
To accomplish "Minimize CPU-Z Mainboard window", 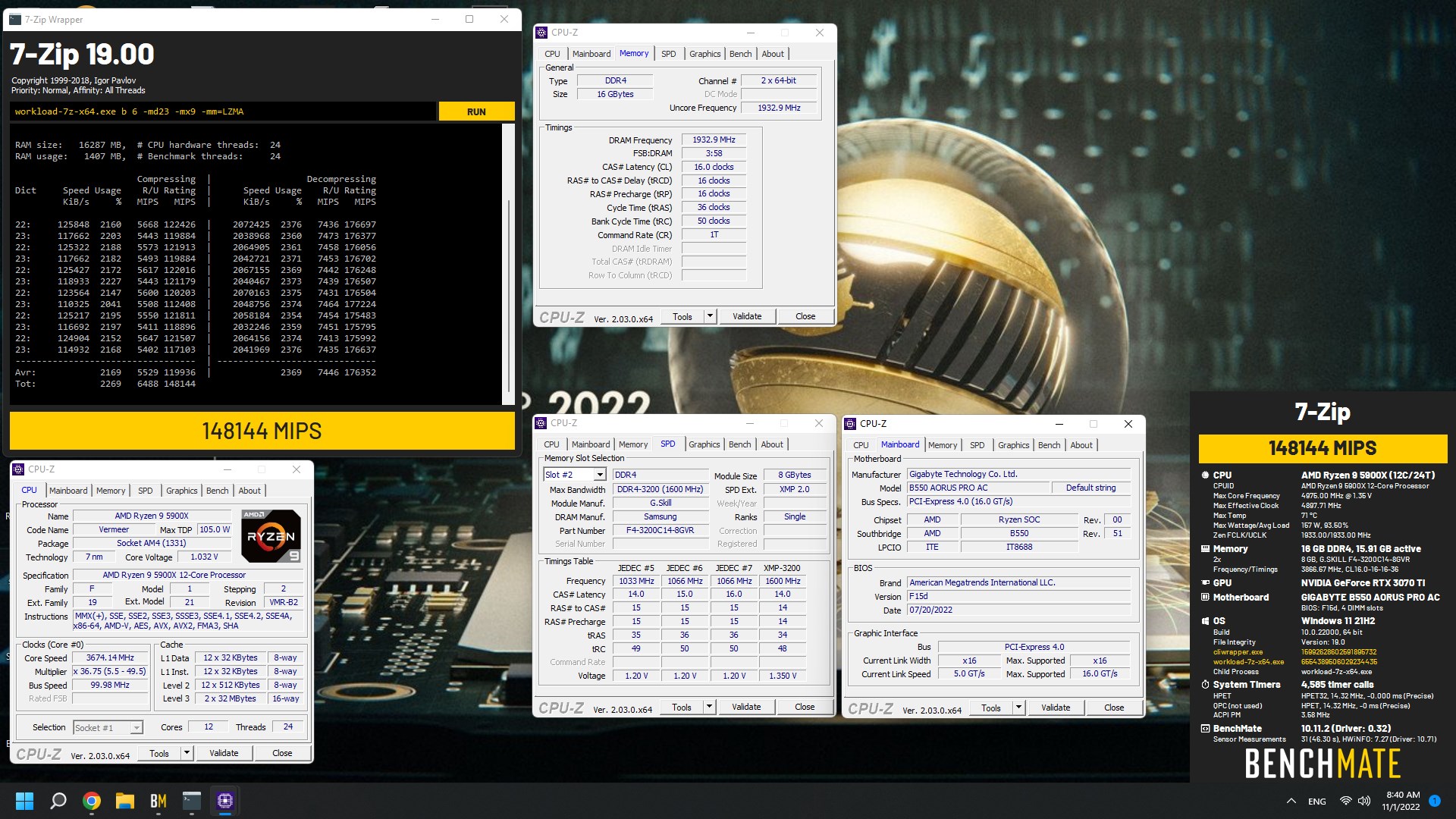I will click(x=1059, y=424).
